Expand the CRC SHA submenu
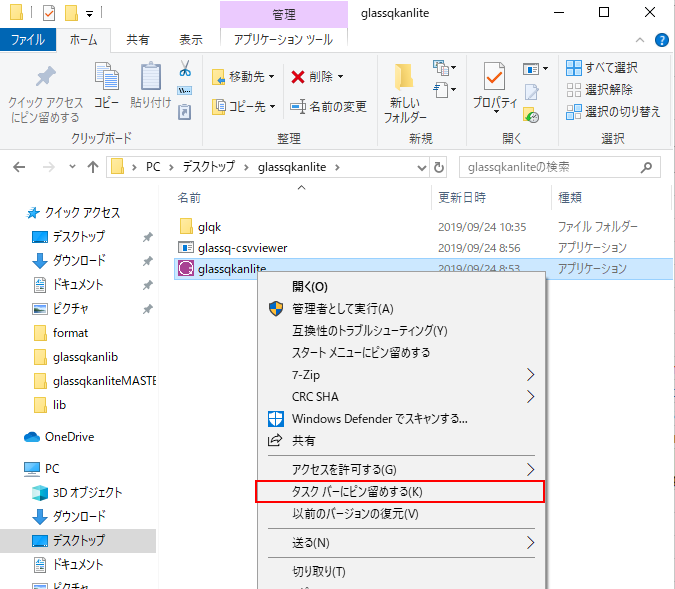 (530, 397)
